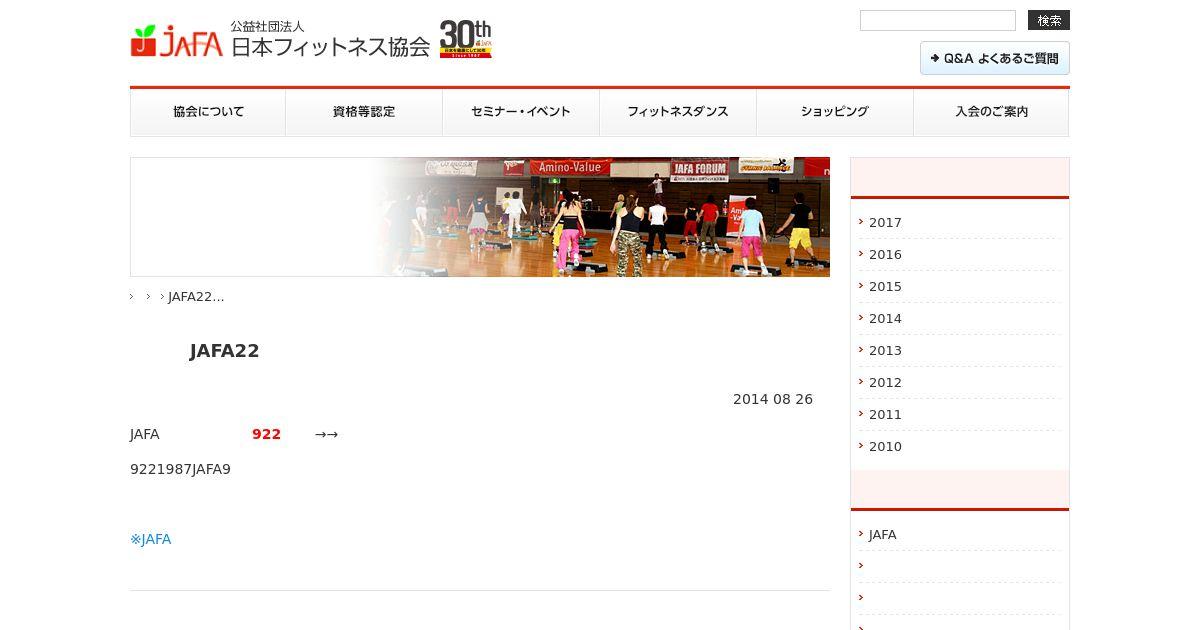Select the 2010 archive link
This screenshot has height=630, width=1200.
885,447
